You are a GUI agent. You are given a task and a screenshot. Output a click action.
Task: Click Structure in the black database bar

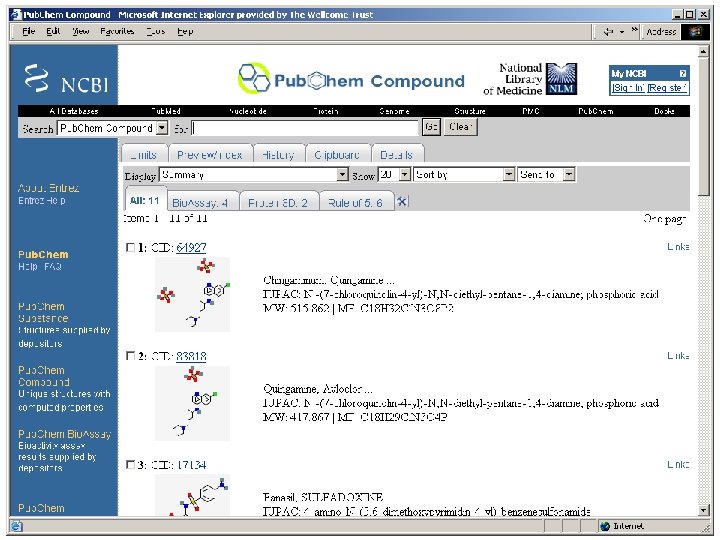click(x=470, y=111)
